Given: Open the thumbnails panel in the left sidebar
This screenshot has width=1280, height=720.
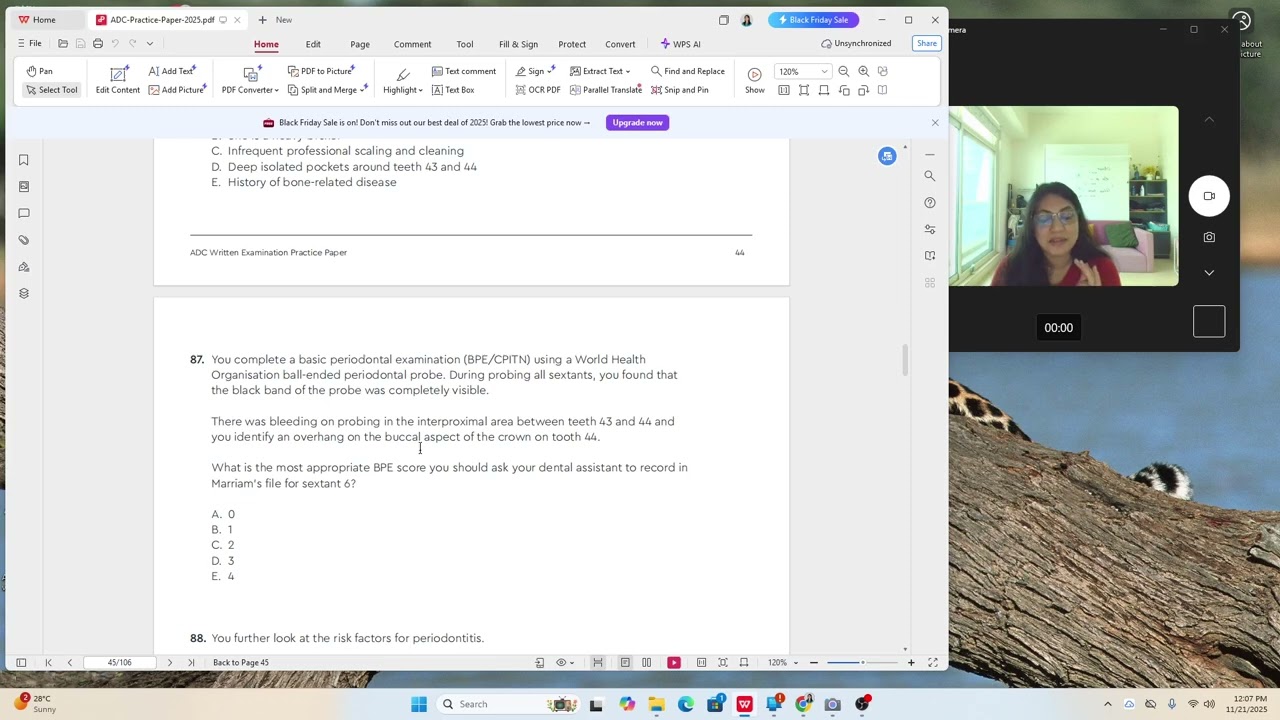Looking at the screenshot, I should click(x=24, y=187).
